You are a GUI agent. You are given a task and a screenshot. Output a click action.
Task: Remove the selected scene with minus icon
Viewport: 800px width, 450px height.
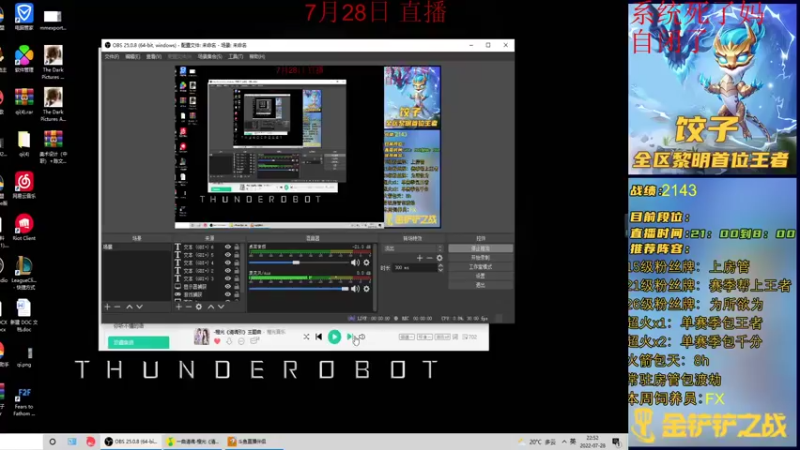pos(117,307)
